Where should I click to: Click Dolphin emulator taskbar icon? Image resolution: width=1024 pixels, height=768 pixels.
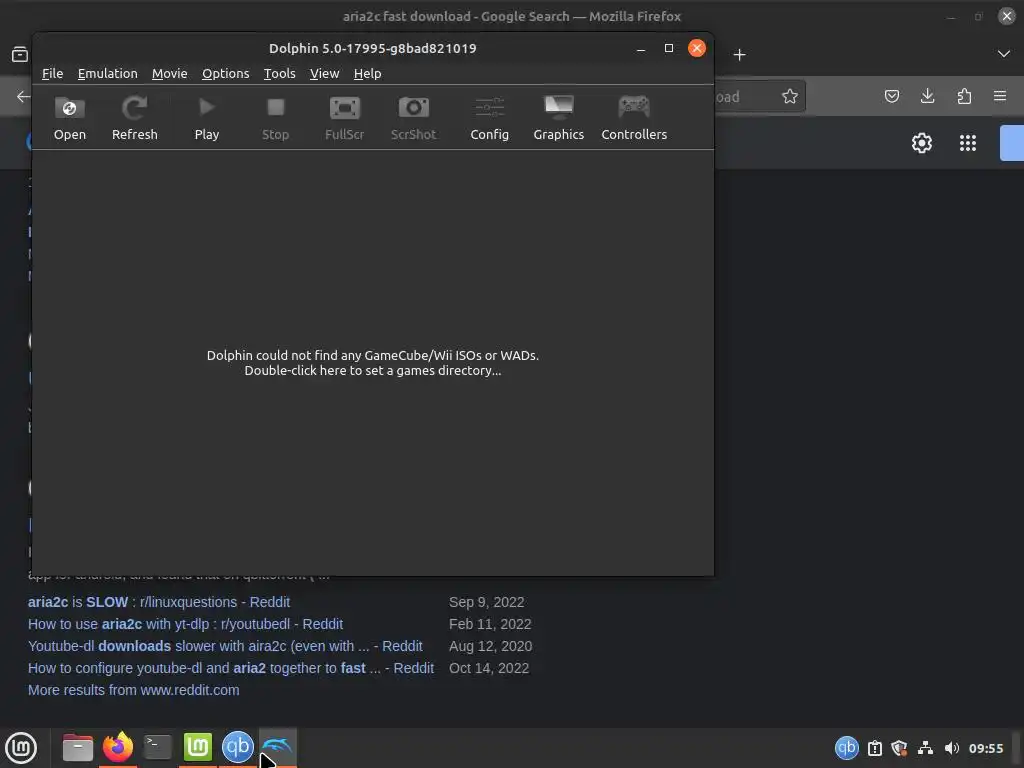[278, 746]
